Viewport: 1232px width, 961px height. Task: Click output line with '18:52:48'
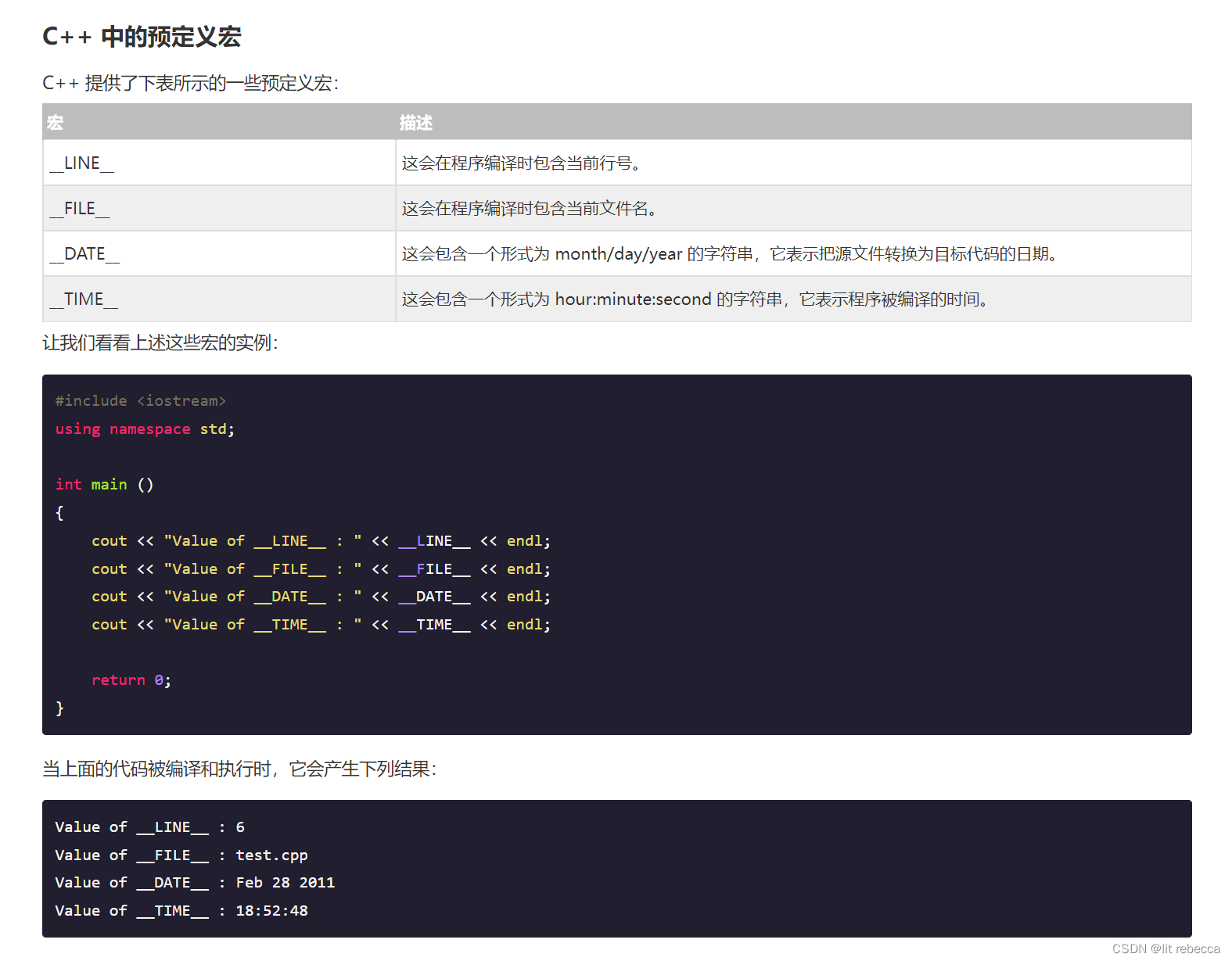tap(181, 910)
